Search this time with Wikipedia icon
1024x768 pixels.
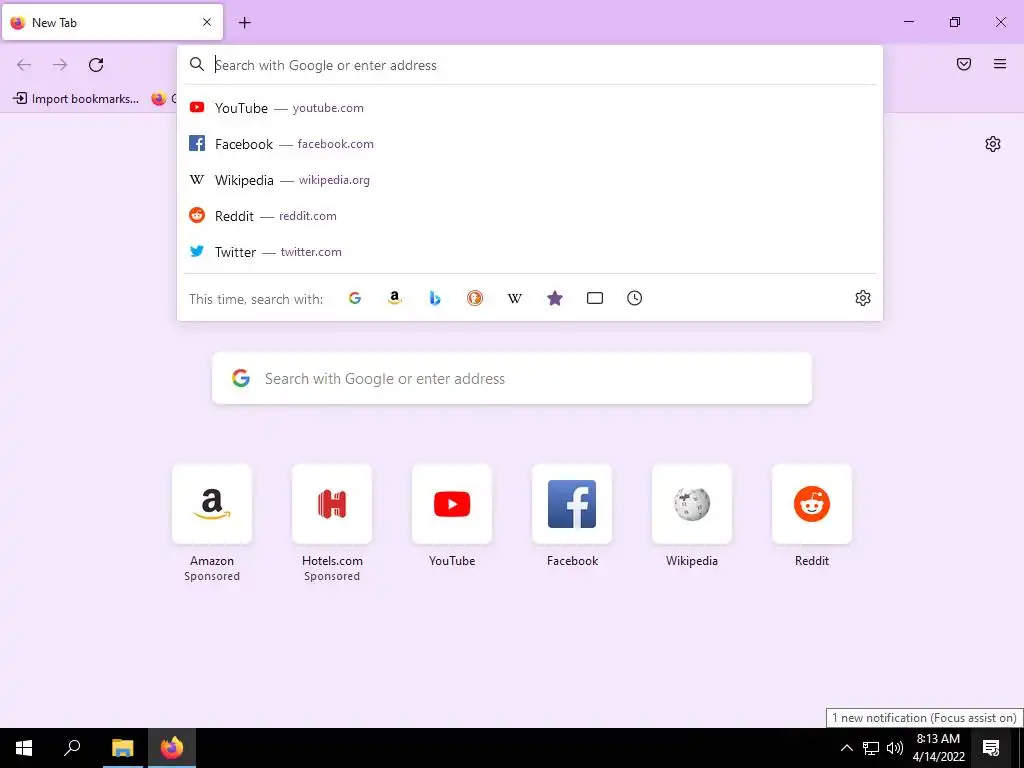tap(515, 298)
